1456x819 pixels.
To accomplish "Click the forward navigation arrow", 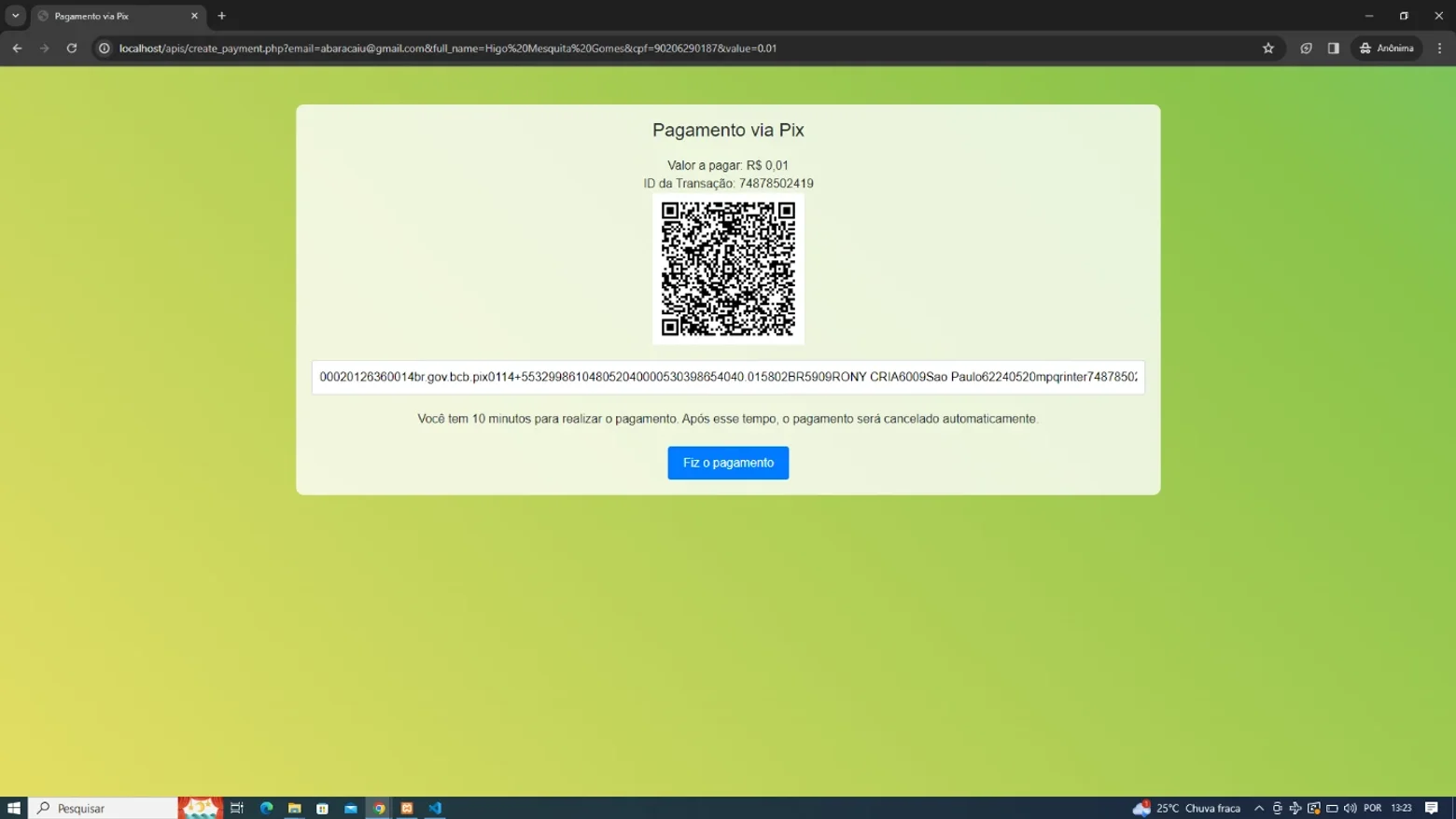I will click(x=44, y=49).
